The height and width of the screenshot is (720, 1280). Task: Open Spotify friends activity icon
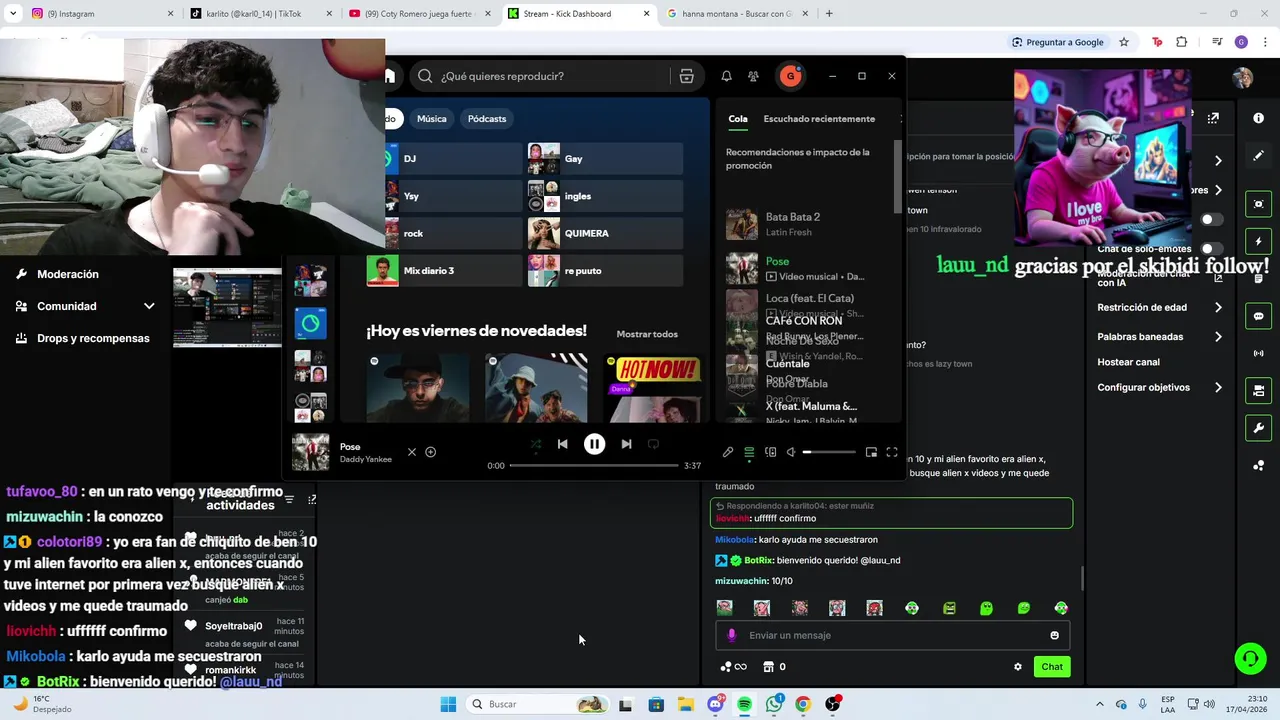click(753, 76)
